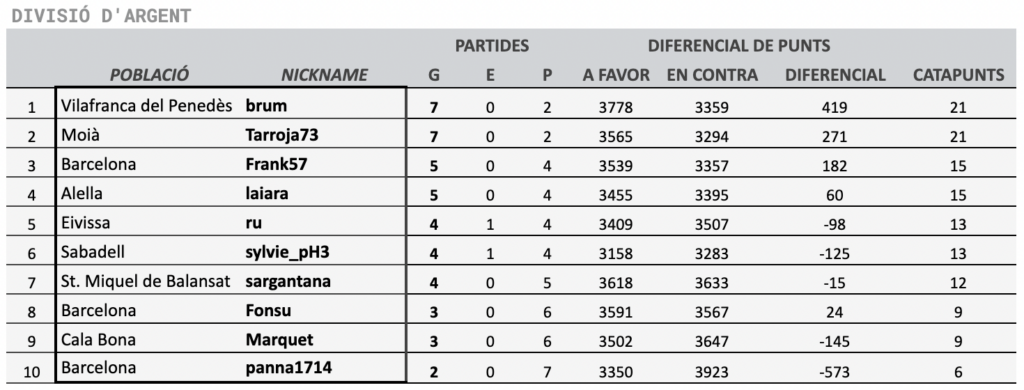Select the differential value 419

(835, 107)
